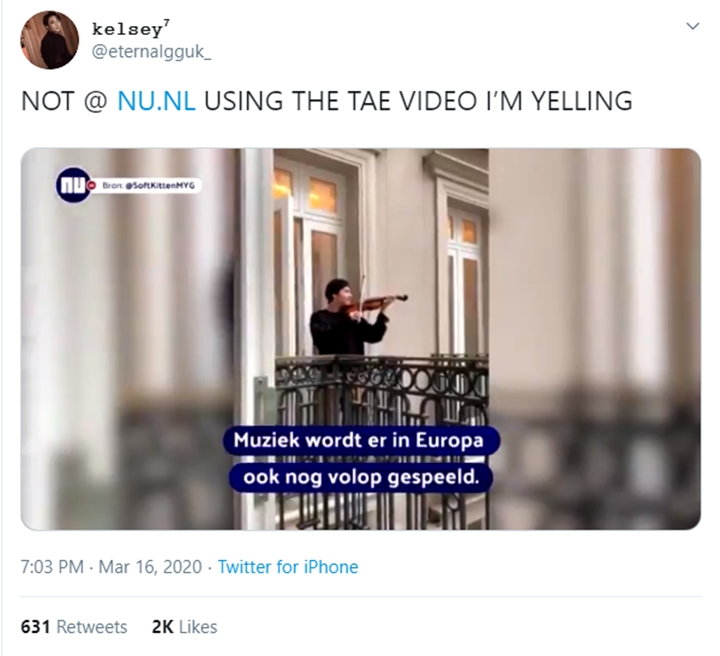720x656 pixels.
Task: Play the video of the violinist
Action: [360, 340]
